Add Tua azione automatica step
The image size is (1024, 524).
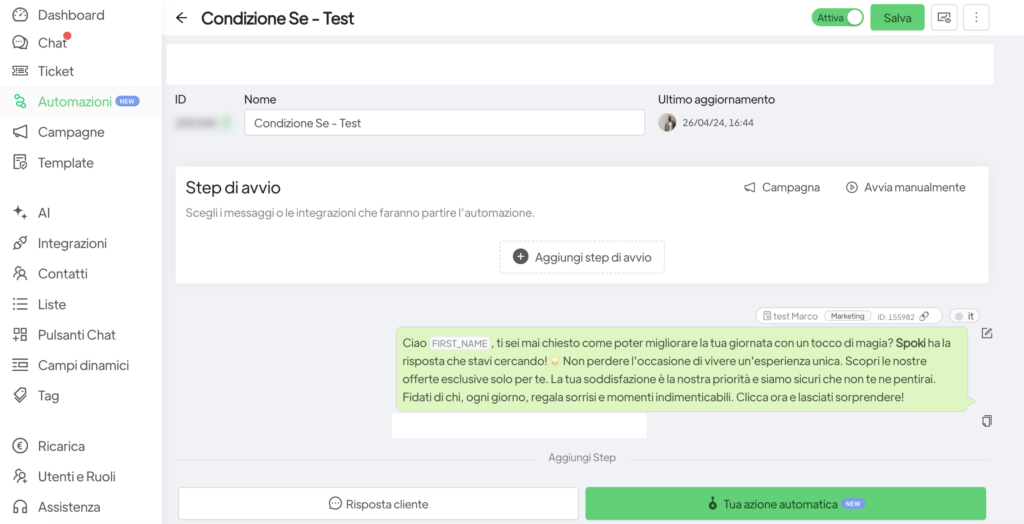(x=785, y=504)
